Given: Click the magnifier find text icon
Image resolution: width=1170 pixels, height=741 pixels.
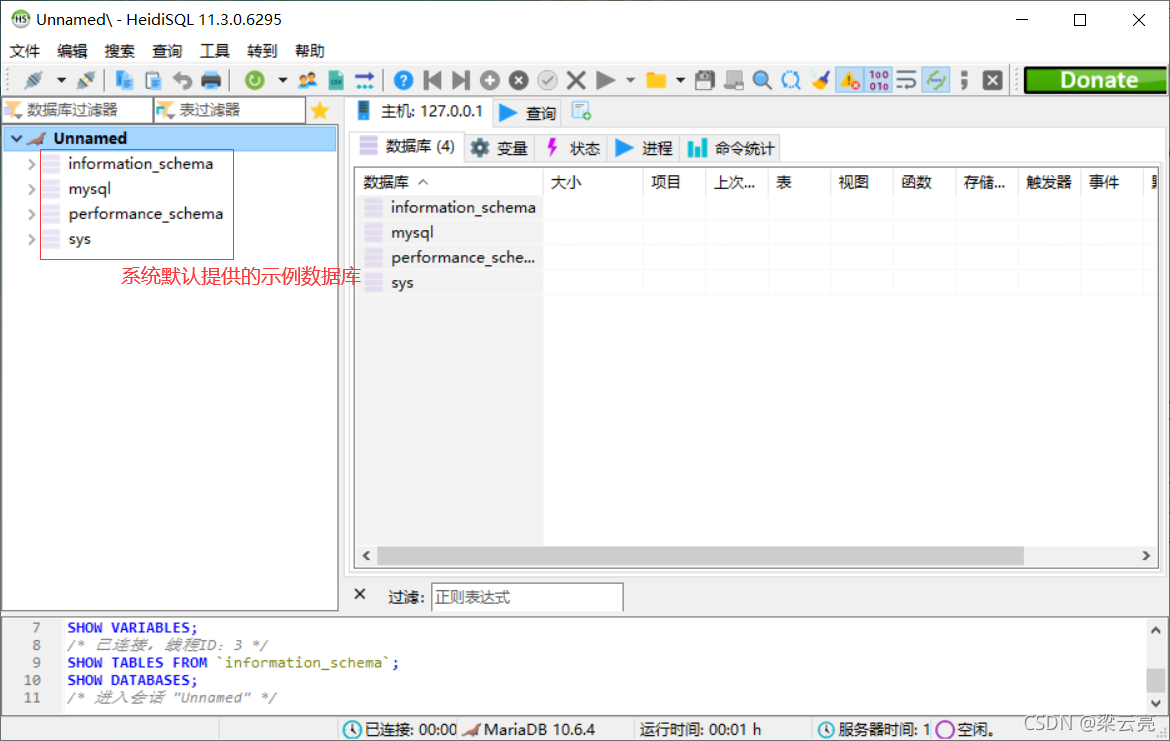Looking at the screenshot, I should [762, 80].
